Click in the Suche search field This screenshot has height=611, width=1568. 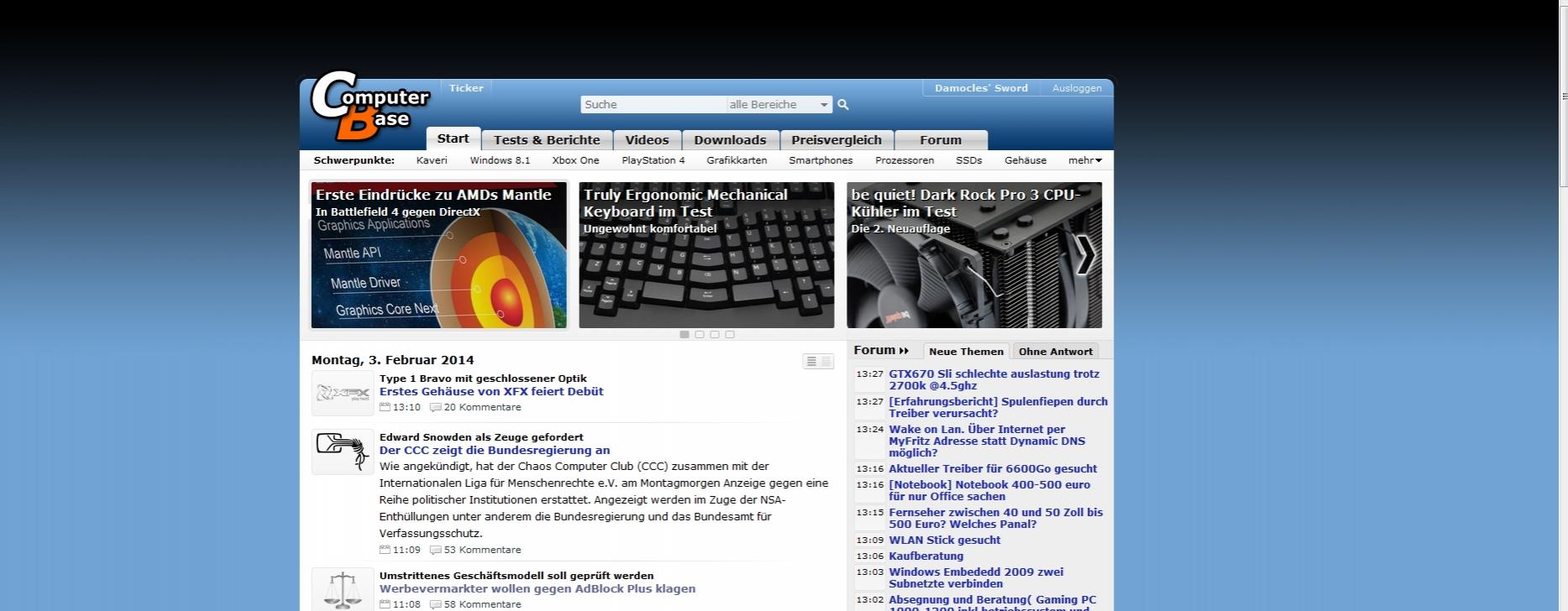tap(653, 105)
